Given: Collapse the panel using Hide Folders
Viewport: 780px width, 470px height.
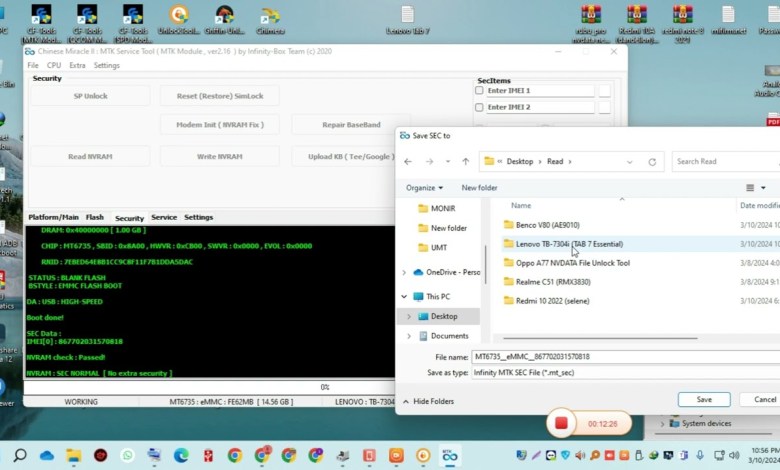Looking at the screenshot, I should pyautogui.click(x=427, y=401).
